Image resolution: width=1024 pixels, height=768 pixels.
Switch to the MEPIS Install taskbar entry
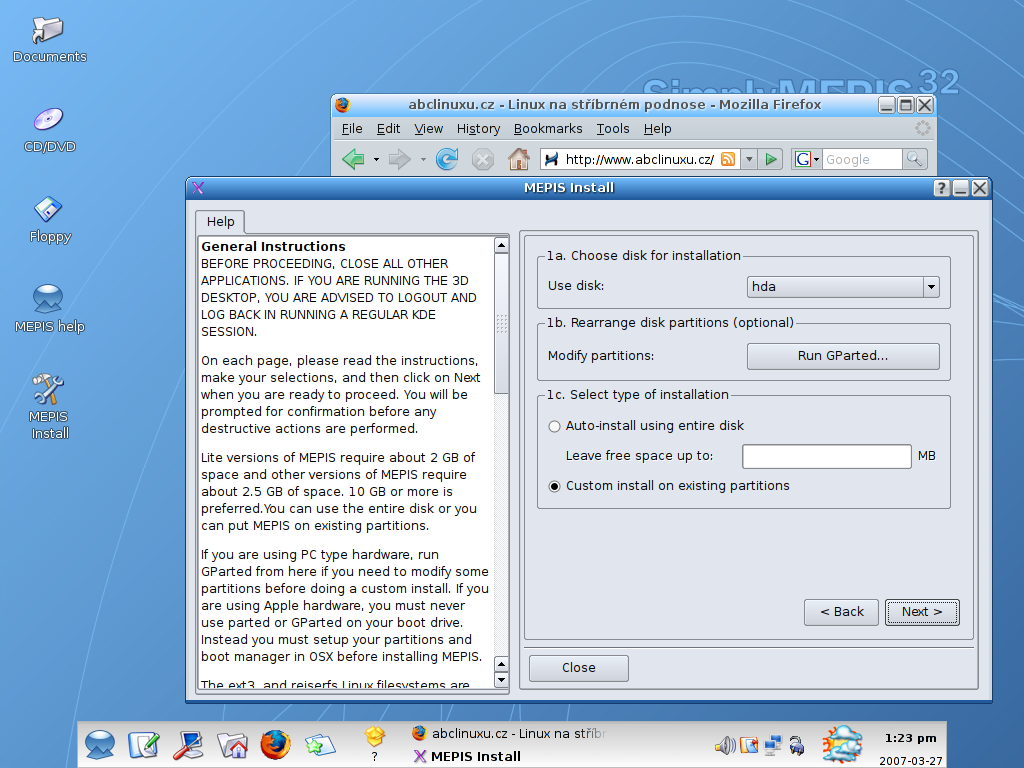pyautogui.click(x=468, y=756)
